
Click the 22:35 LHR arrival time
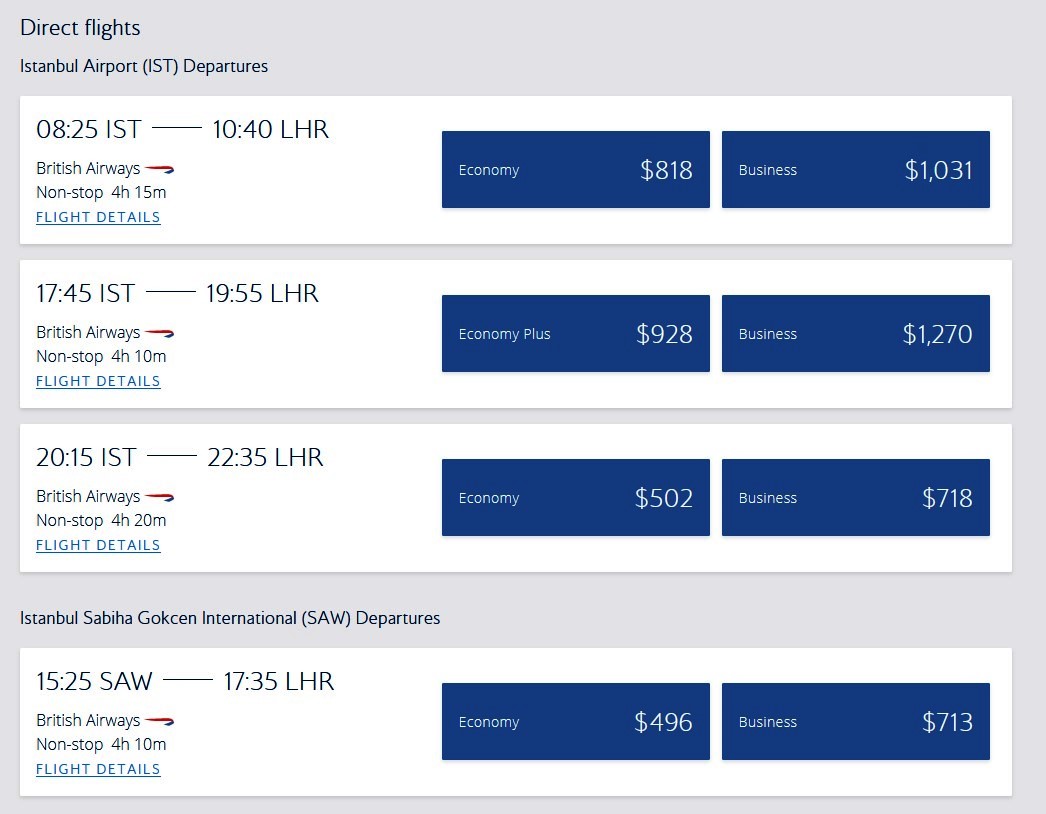(x=266, y=458)
